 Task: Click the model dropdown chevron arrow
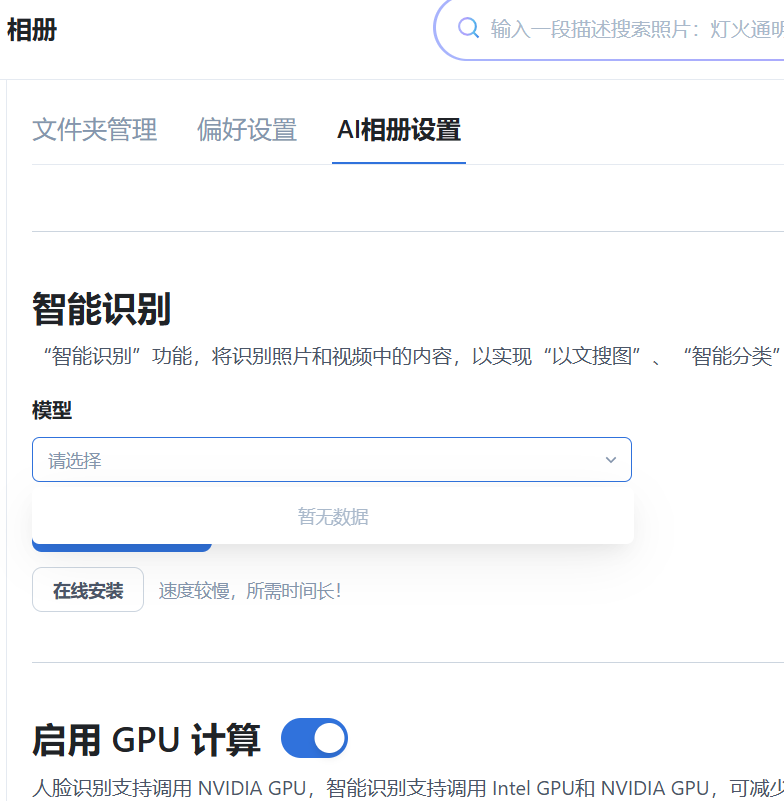(x=611, y=460)
